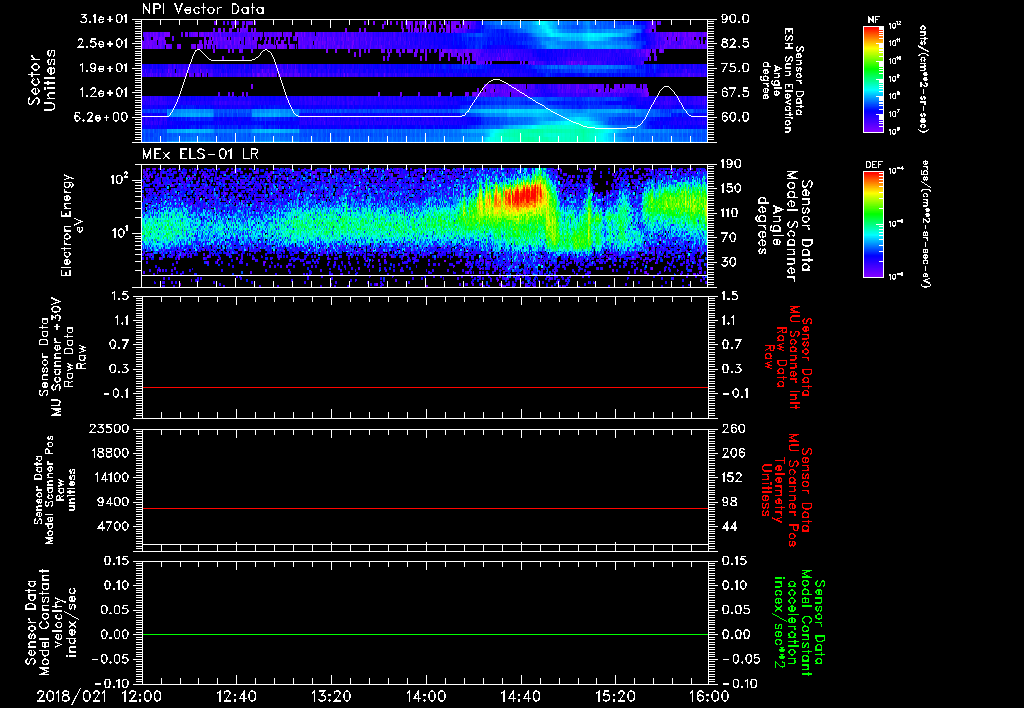Click the '9400' scanner position tick label
This screenshot has height=708, width=1024.
click(x=114, y=502)
